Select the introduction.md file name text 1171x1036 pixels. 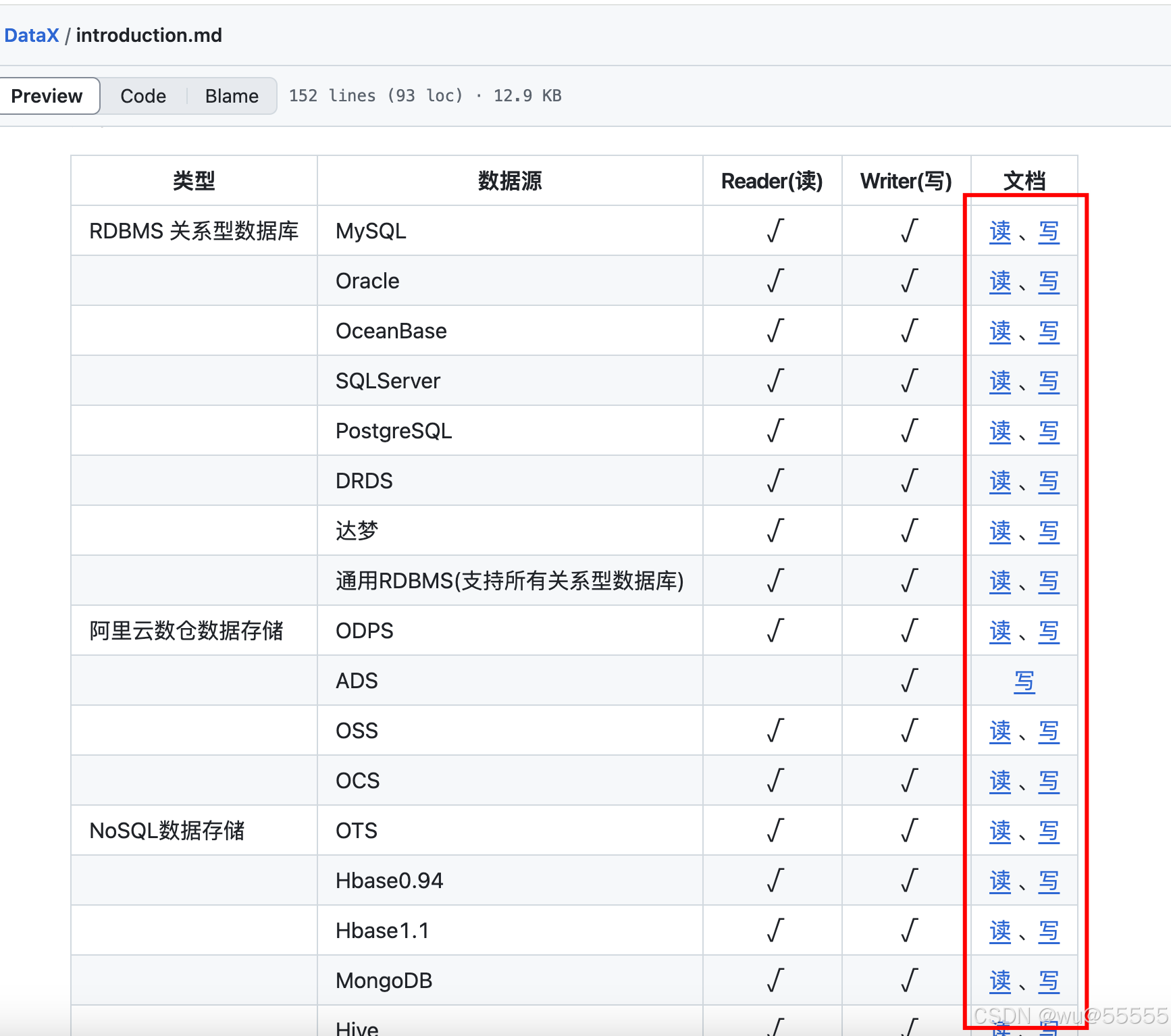click(x=149, y=35)
